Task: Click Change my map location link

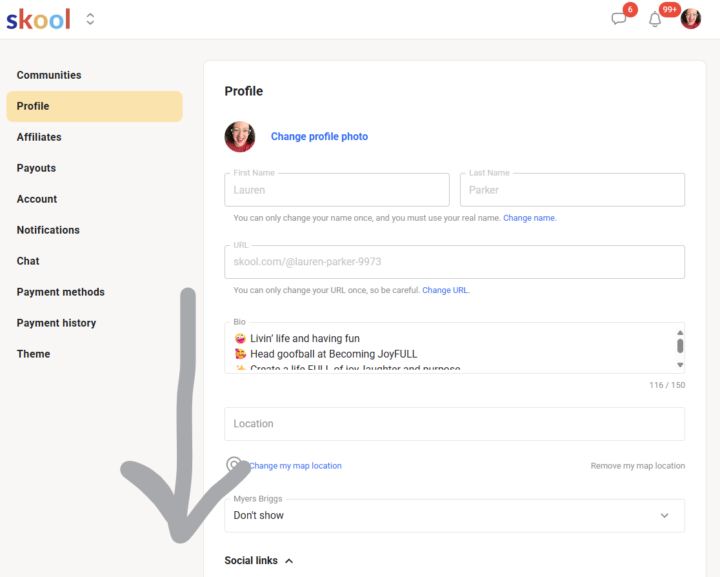Action: (295, 466)
